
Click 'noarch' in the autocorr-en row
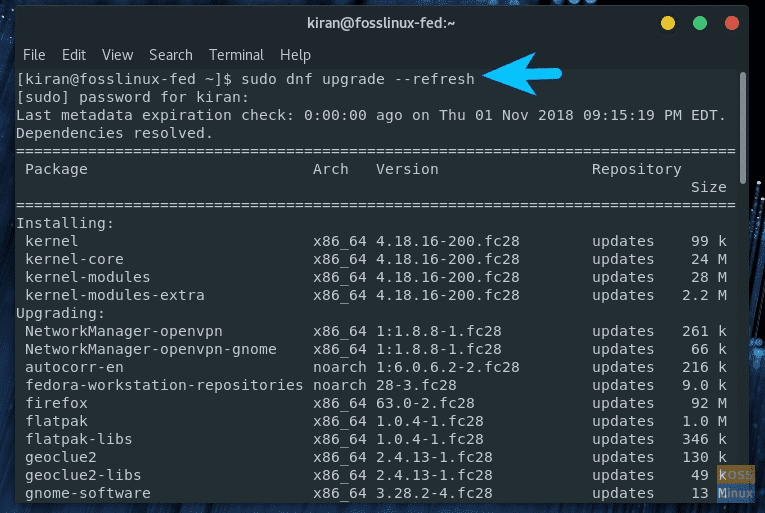click(340, 368)
